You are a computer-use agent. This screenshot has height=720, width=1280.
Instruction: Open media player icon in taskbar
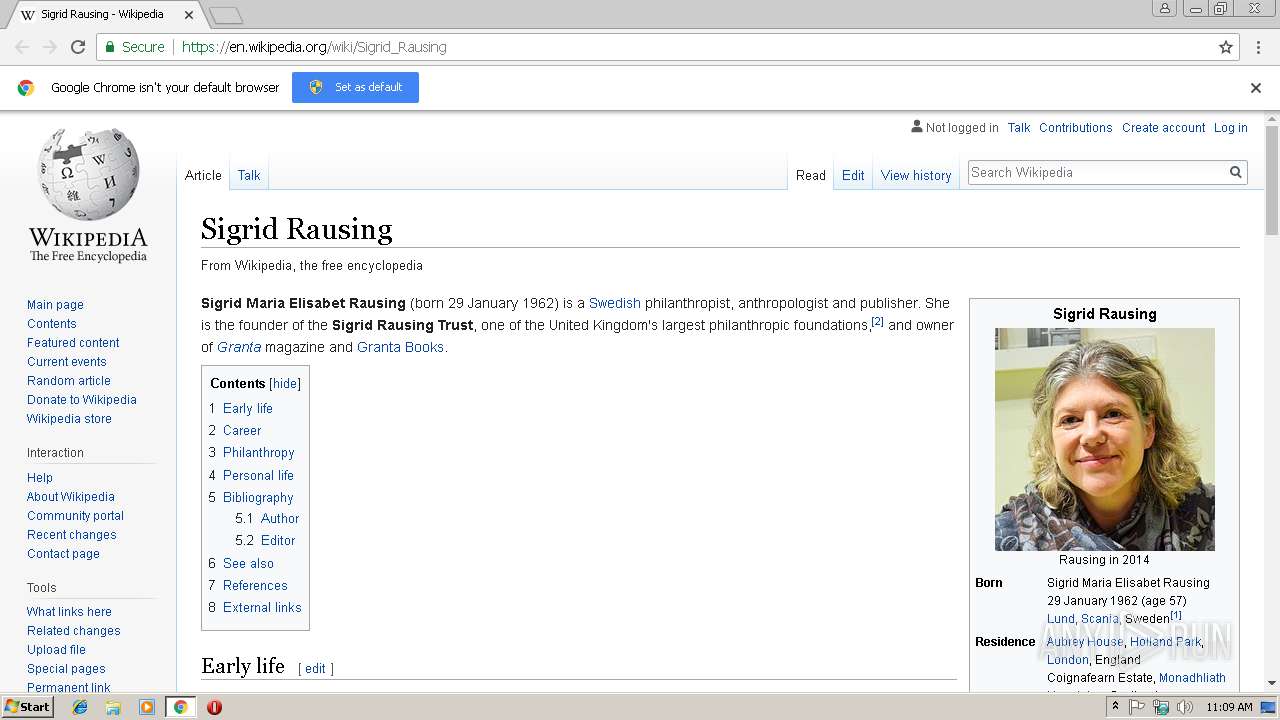pos(147,707)
